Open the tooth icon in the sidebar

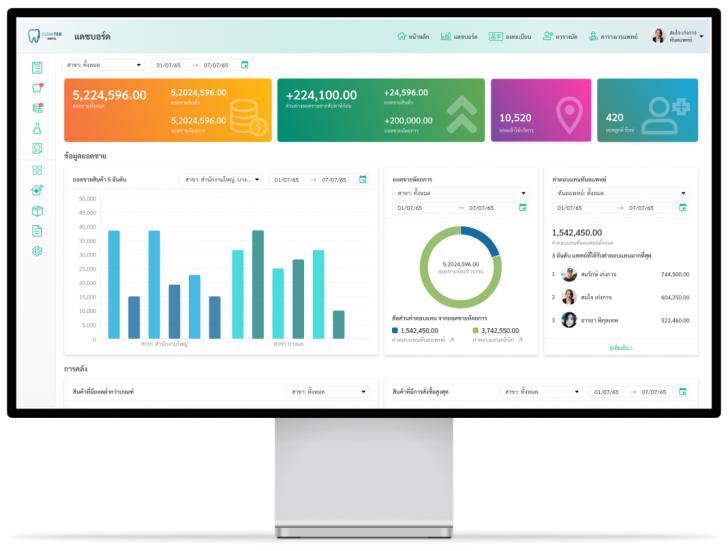click(37, 88)
